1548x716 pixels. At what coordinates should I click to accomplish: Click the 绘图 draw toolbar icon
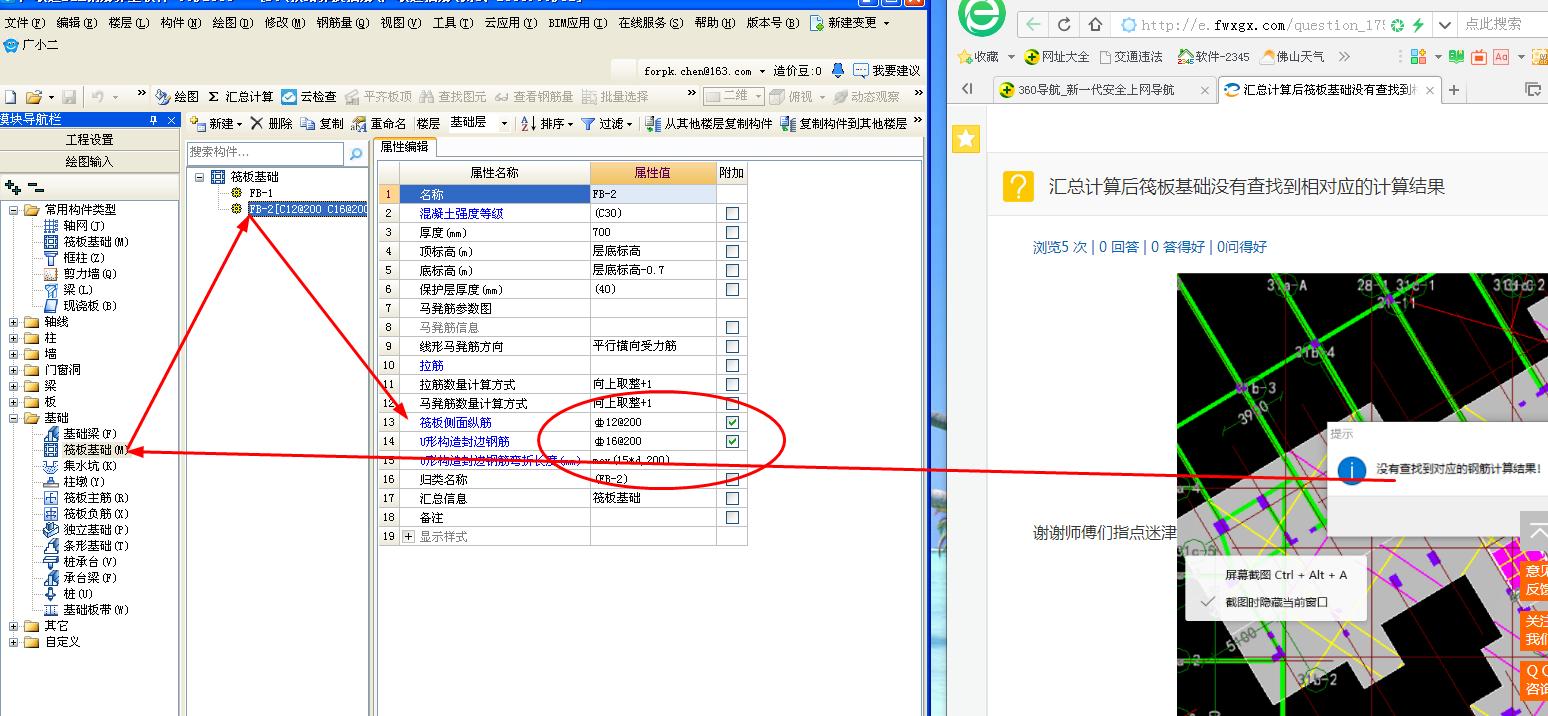point(177,97)
